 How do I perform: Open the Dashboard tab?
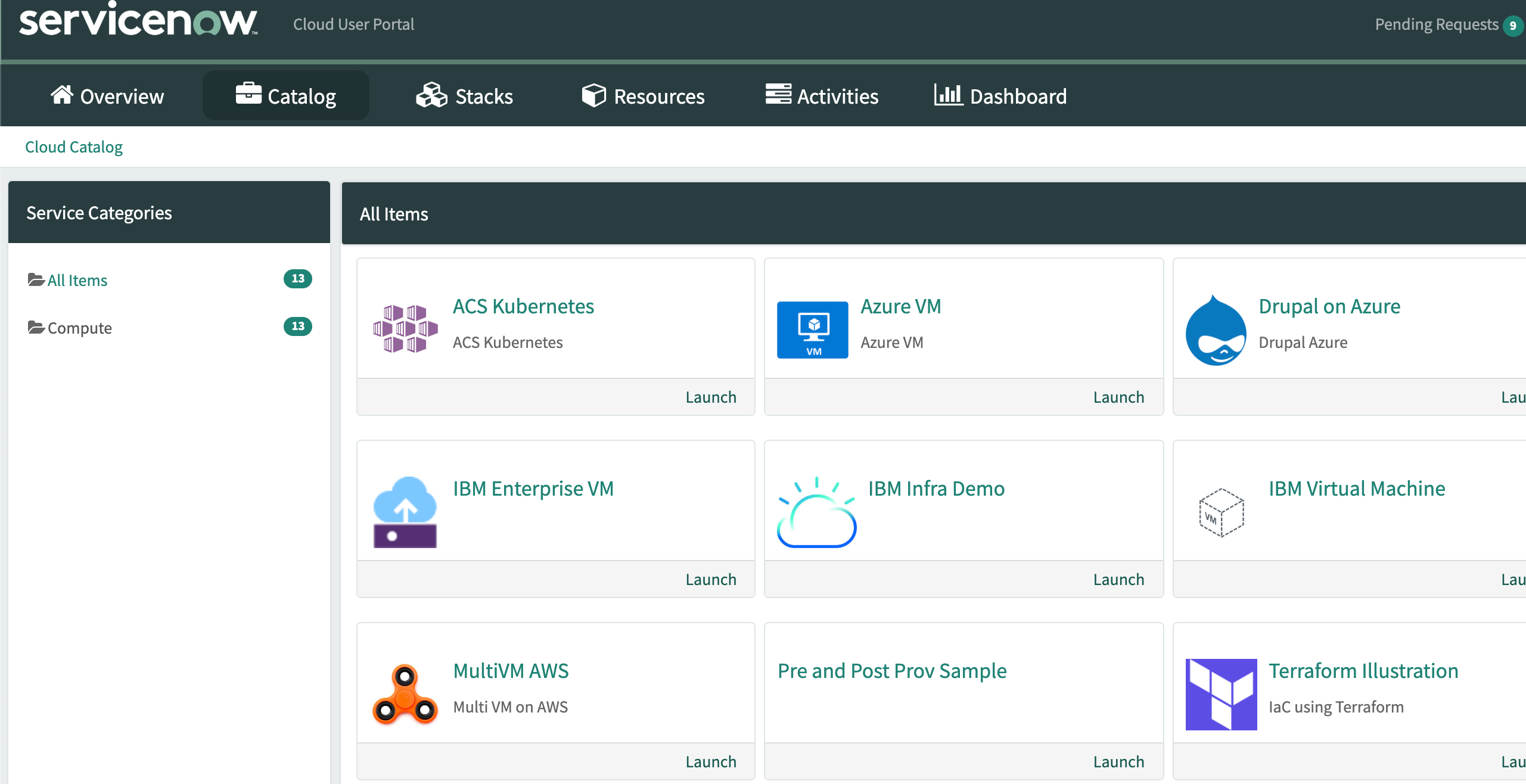(x=1000, y=96)
